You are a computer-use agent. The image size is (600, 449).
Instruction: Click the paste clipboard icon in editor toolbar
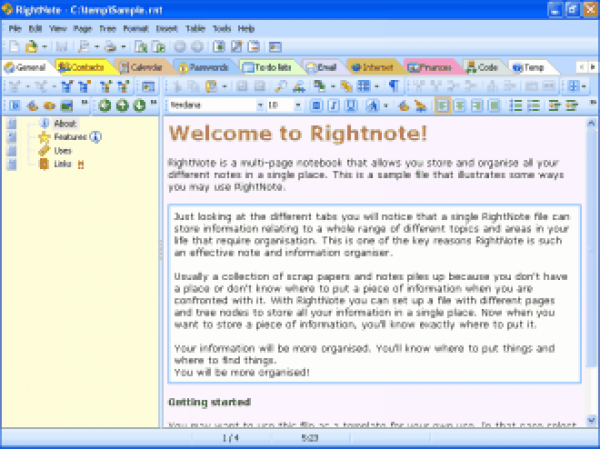point(211,87)
